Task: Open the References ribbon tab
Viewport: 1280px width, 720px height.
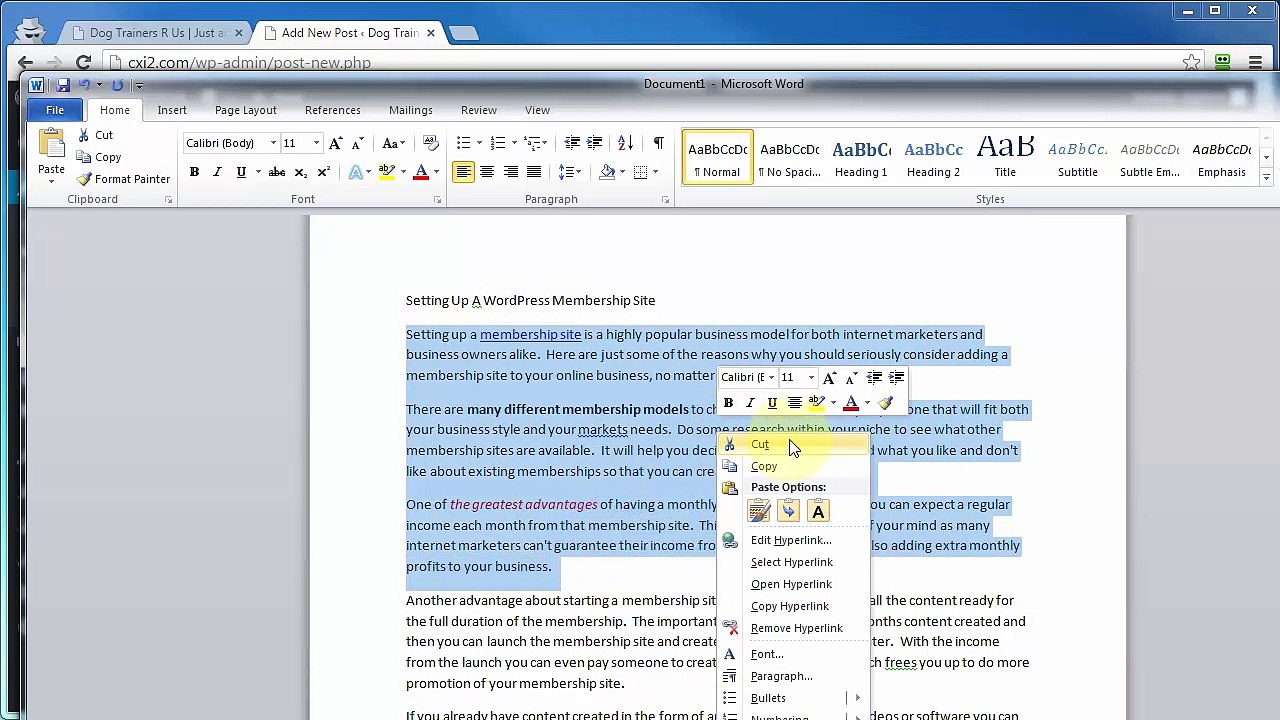Action: 333,110
